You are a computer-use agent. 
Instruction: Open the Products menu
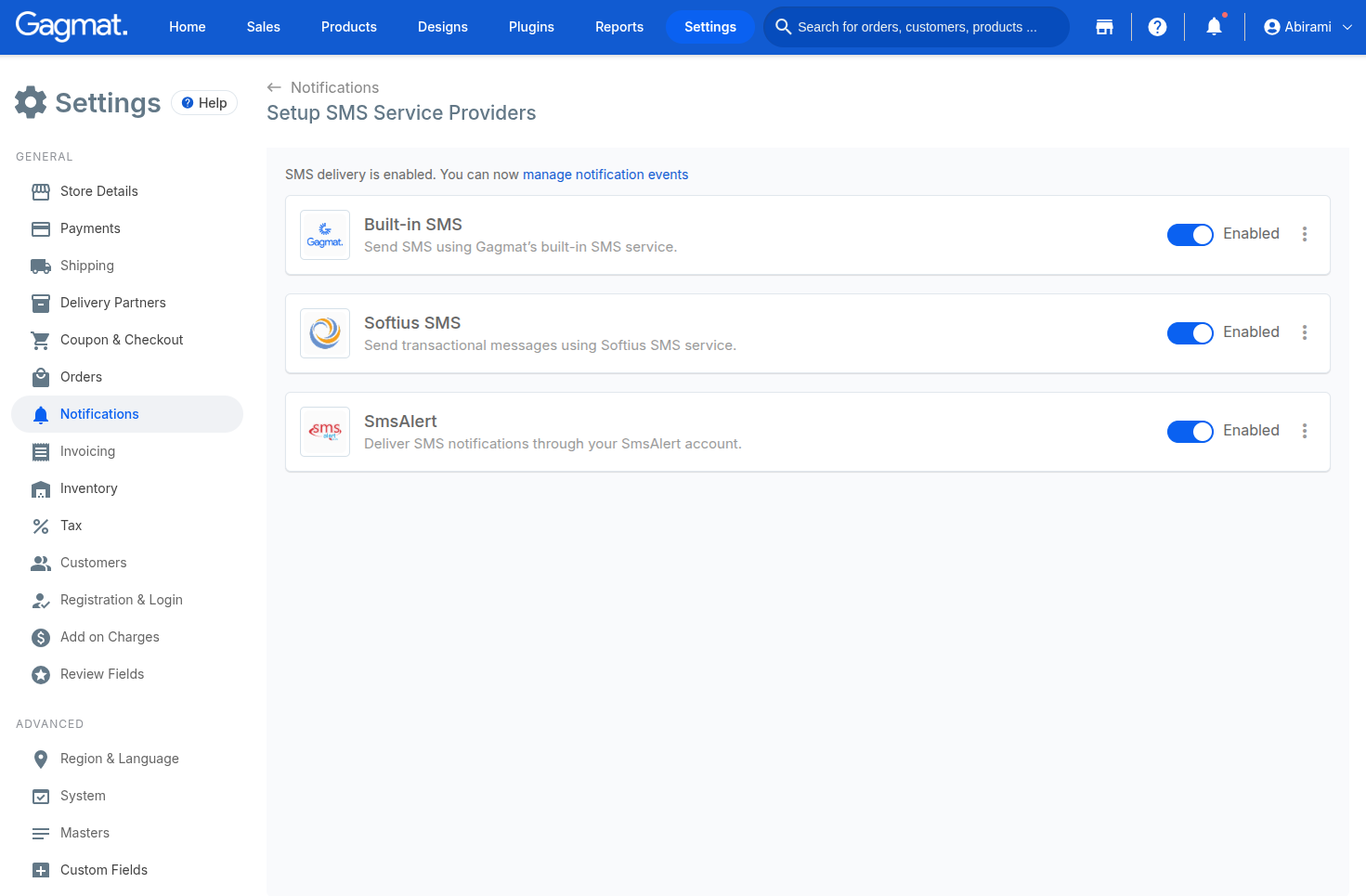pyautogui.click(x=349, y=27)
